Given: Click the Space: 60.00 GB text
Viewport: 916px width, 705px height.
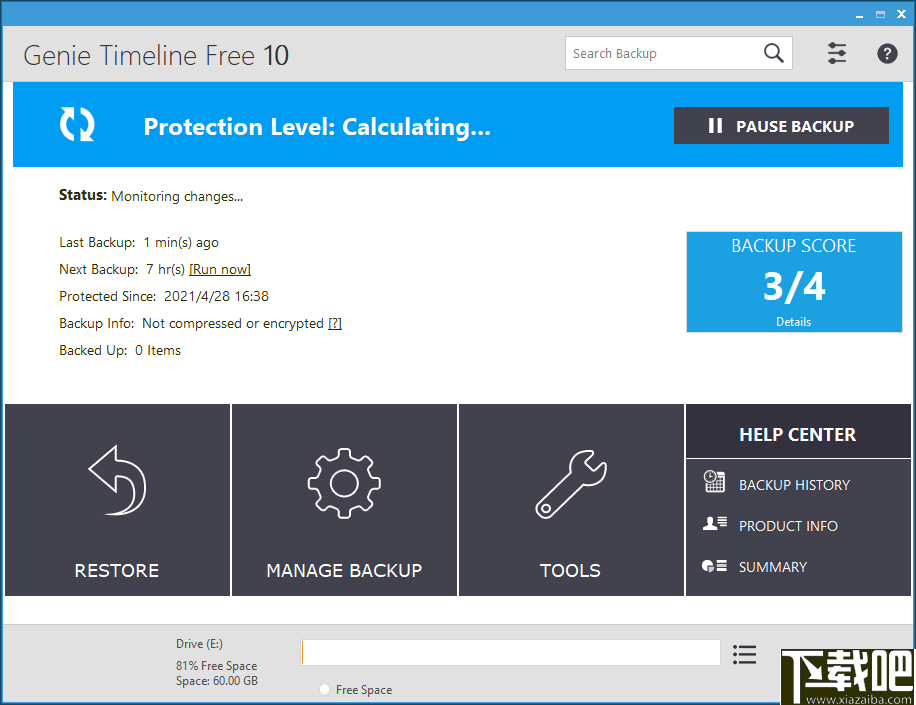Looking at the screenshot, I should click(x=217, y=681).
